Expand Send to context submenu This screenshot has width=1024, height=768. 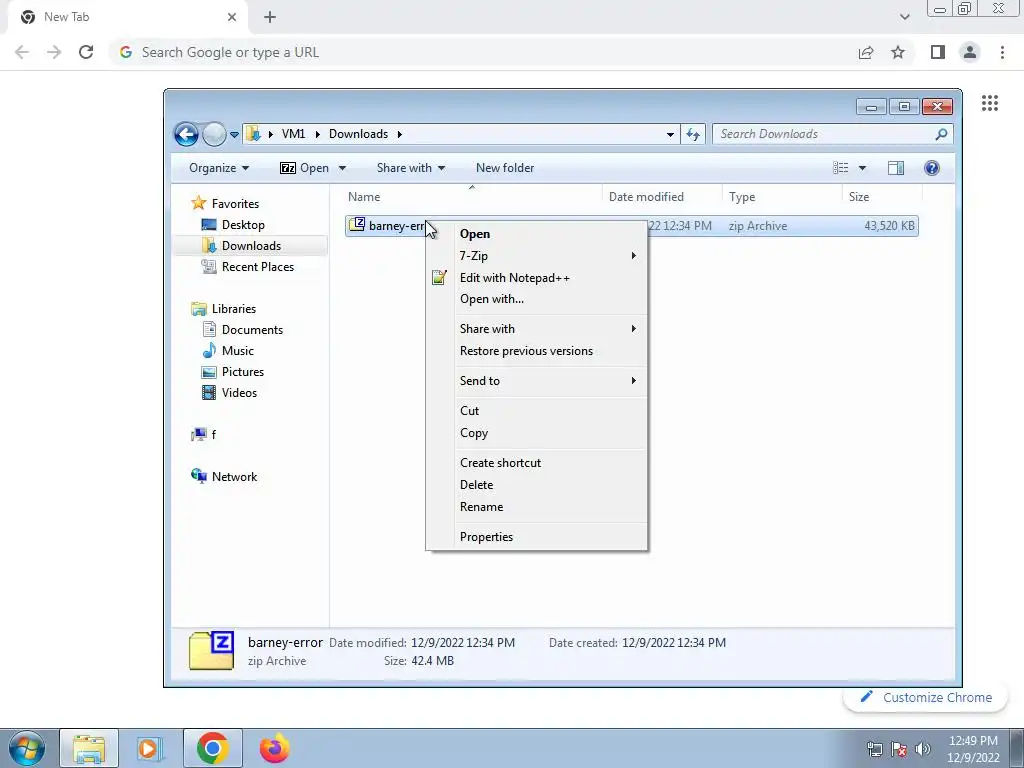coord(536,381)
